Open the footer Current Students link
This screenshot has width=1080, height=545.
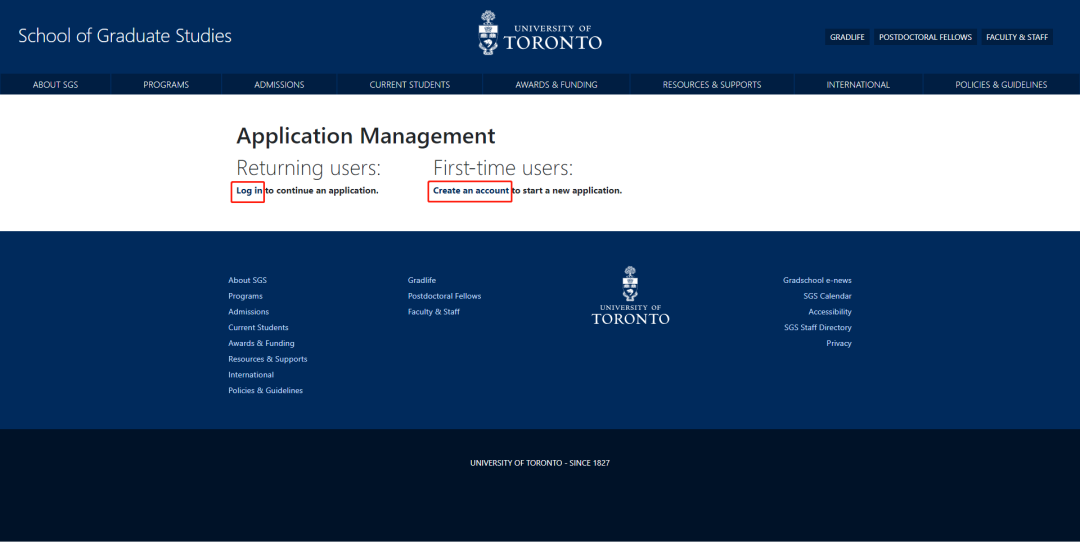coord(258,328)
